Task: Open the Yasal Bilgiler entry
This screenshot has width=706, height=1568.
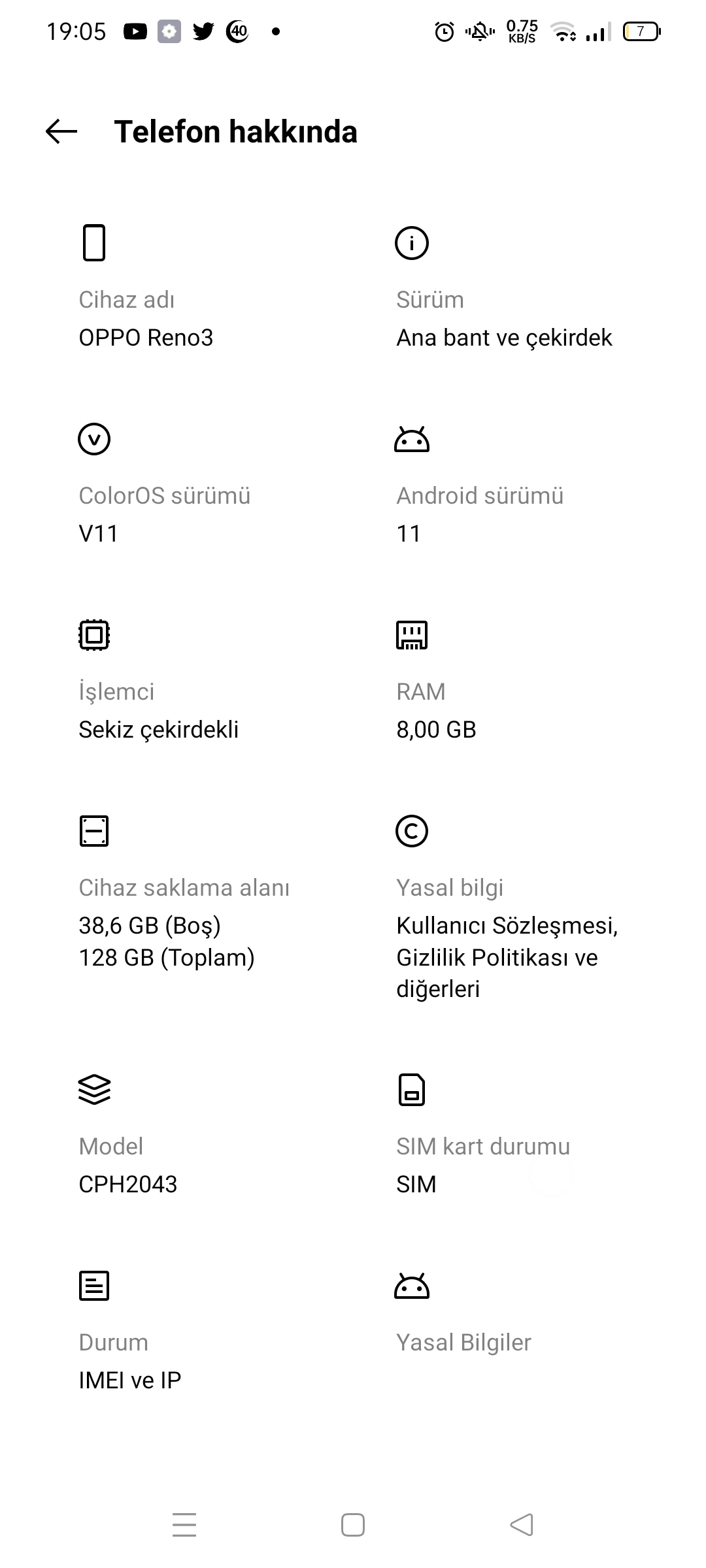Action: click(463, 1342)
